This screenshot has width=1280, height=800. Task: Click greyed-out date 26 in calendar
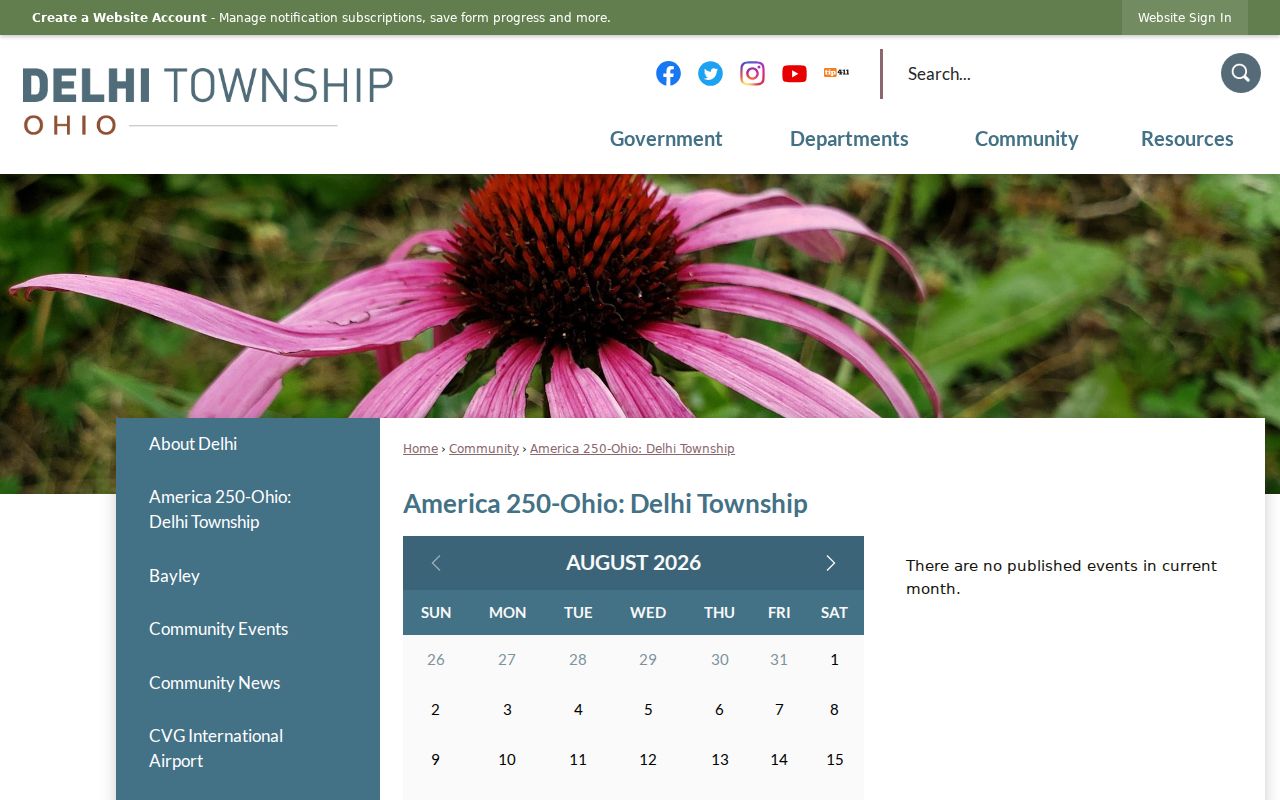click(435, 660)
